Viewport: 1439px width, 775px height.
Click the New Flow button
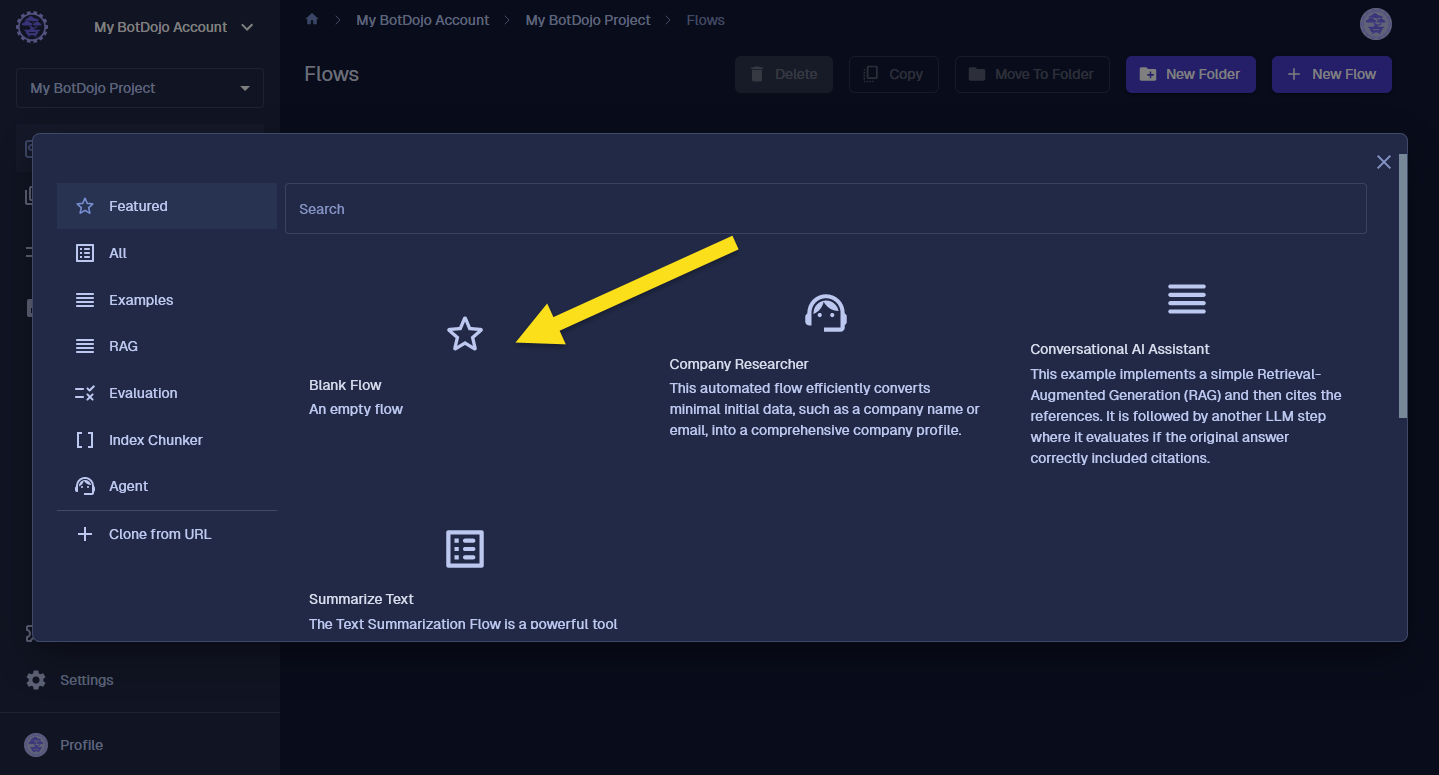tap(1331, 74)
